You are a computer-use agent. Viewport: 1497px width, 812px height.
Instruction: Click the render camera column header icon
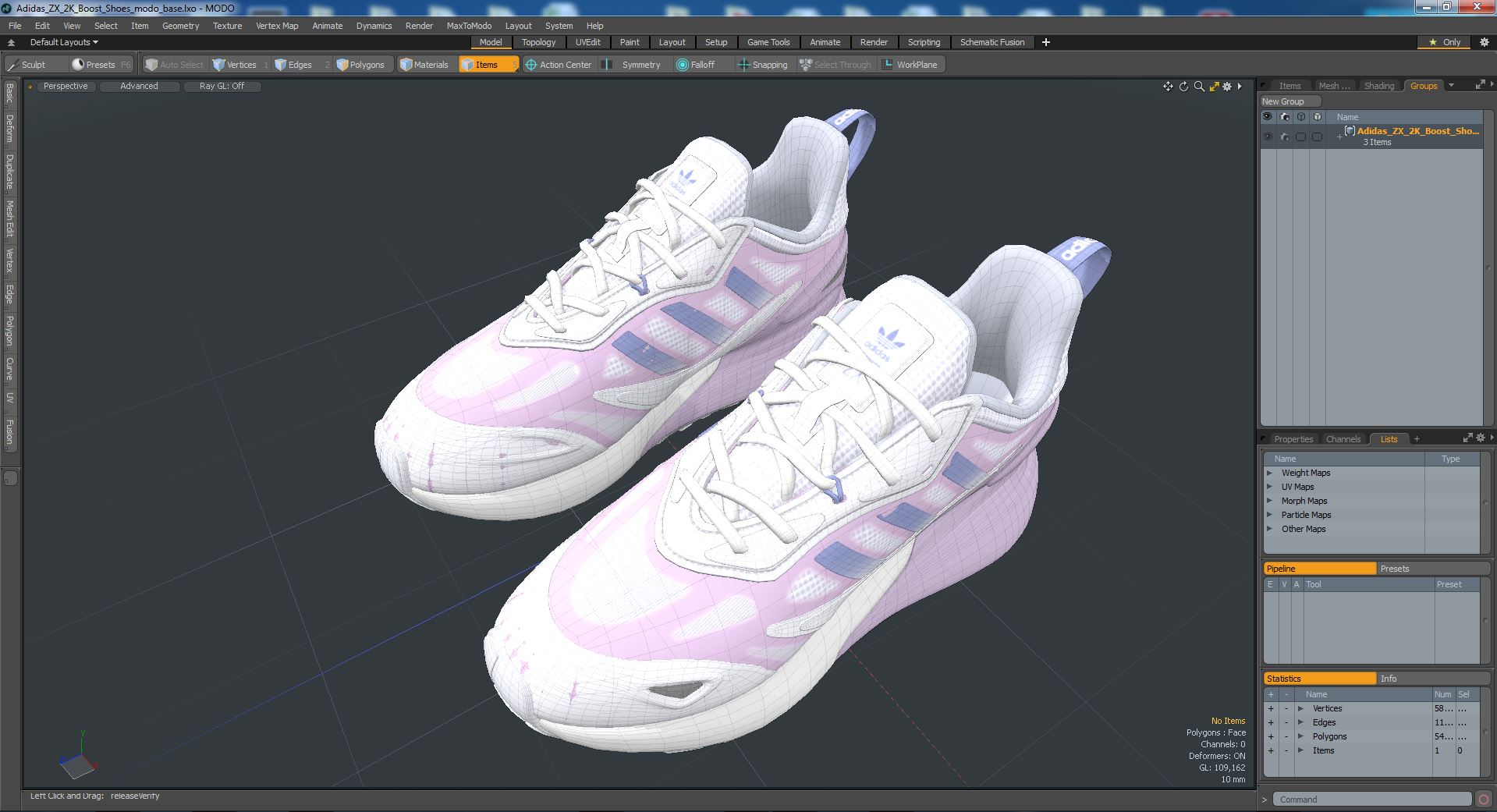click(1284, 117)
